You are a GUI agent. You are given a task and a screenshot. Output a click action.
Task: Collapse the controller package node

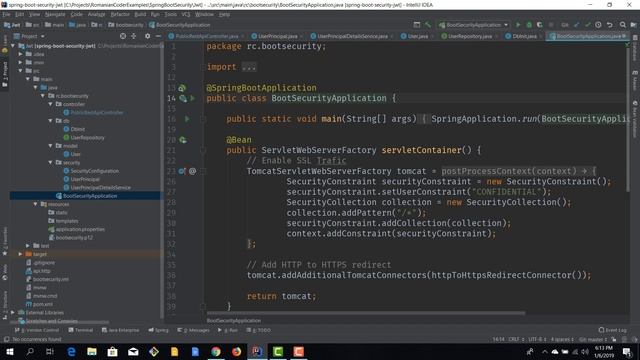click(51, 104)
